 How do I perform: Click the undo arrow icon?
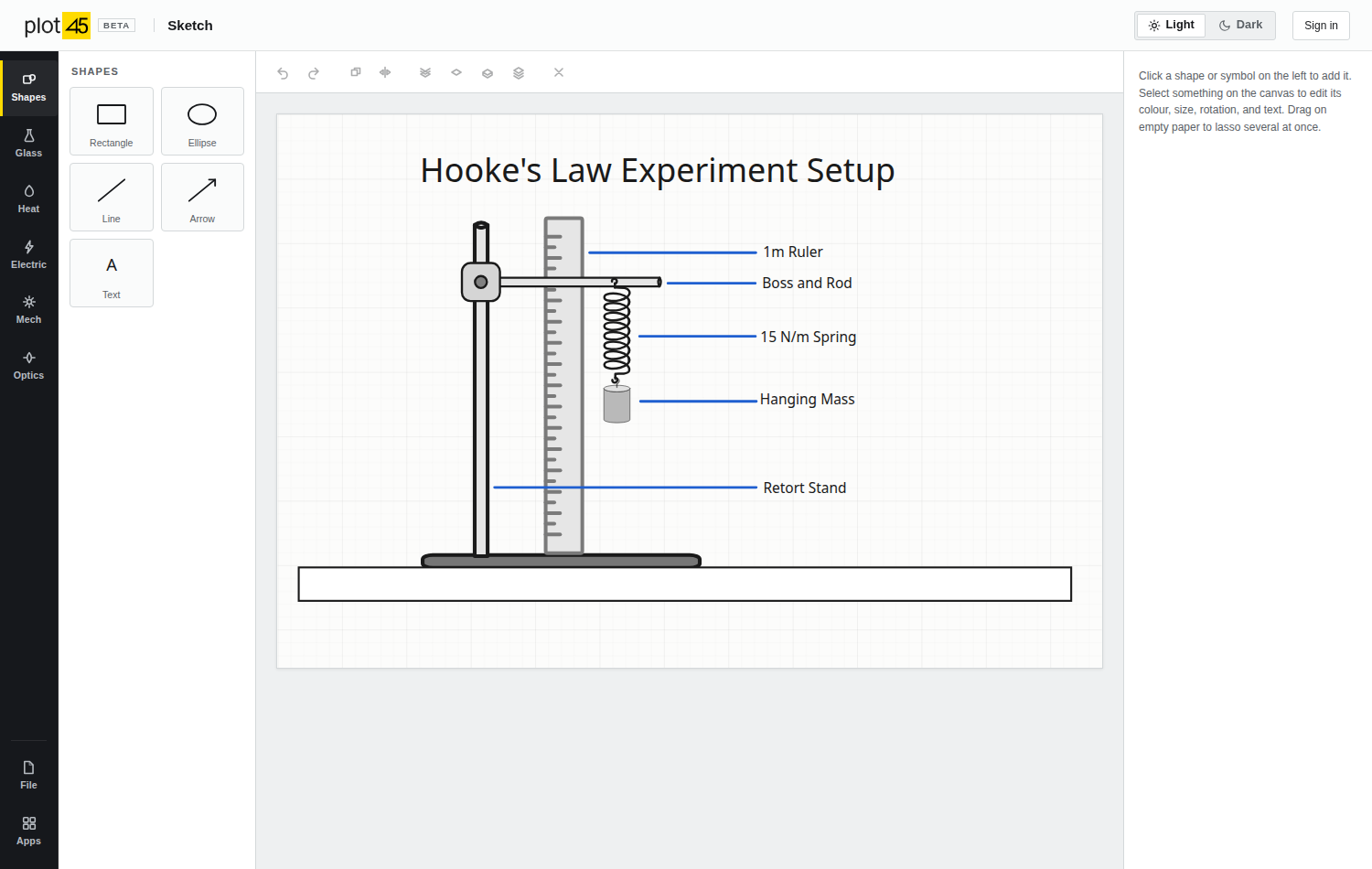(283, 73)
